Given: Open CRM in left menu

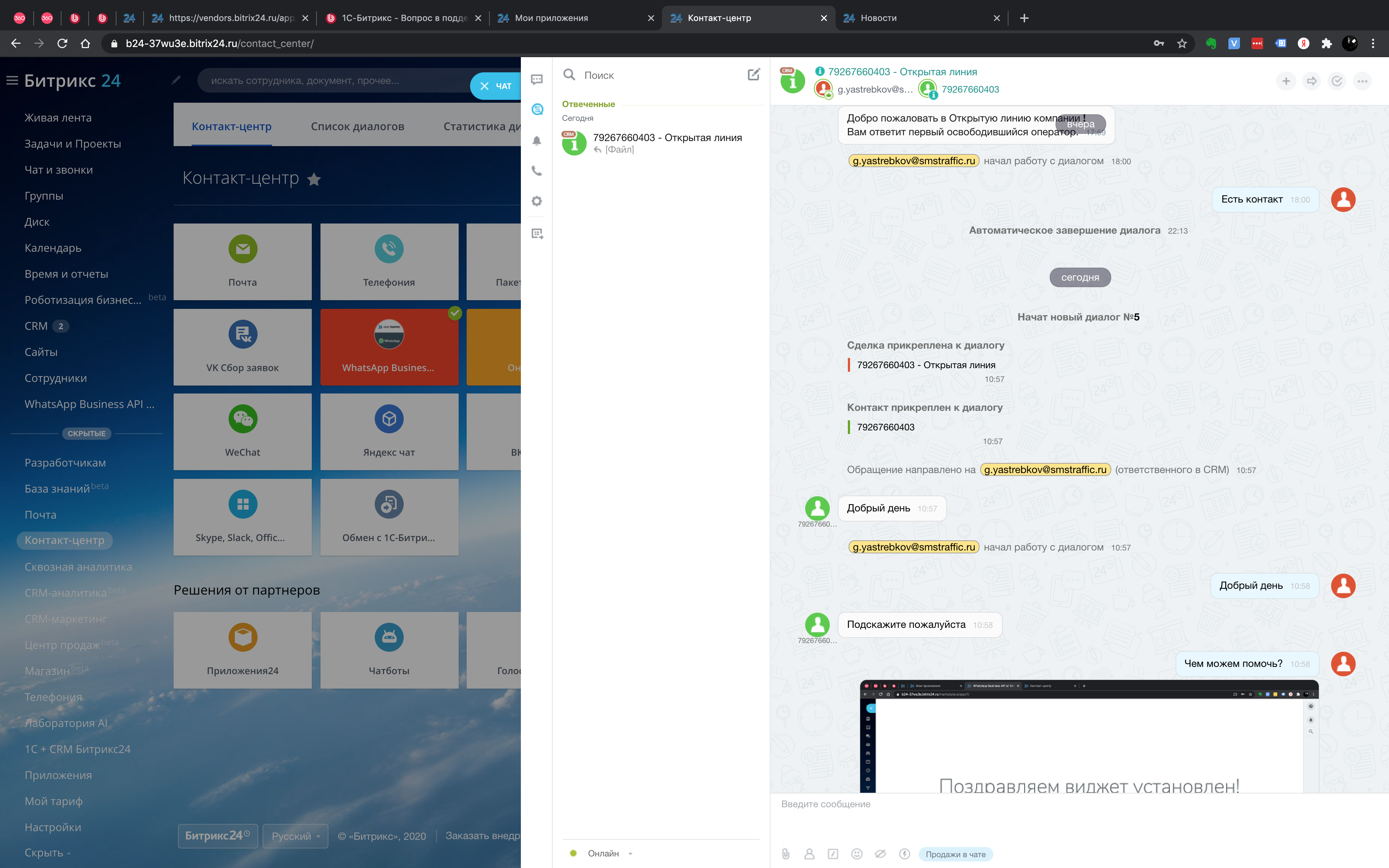Looking at the screenshot, I should coord(36,326).
